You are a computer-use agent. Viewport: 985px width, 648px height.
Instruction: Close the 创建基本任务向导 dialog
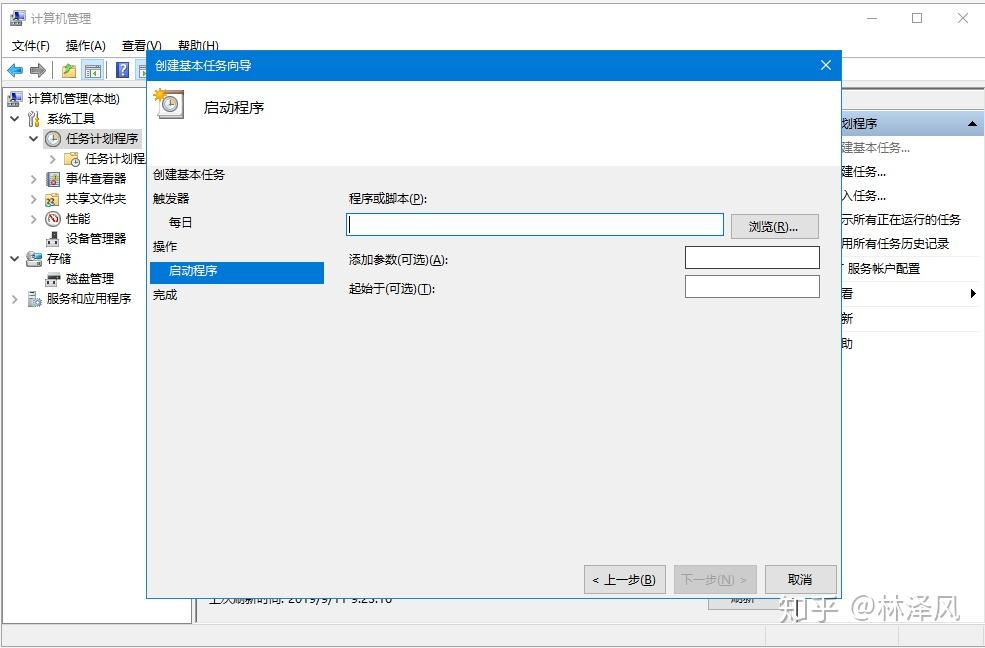tap(826, 65)
